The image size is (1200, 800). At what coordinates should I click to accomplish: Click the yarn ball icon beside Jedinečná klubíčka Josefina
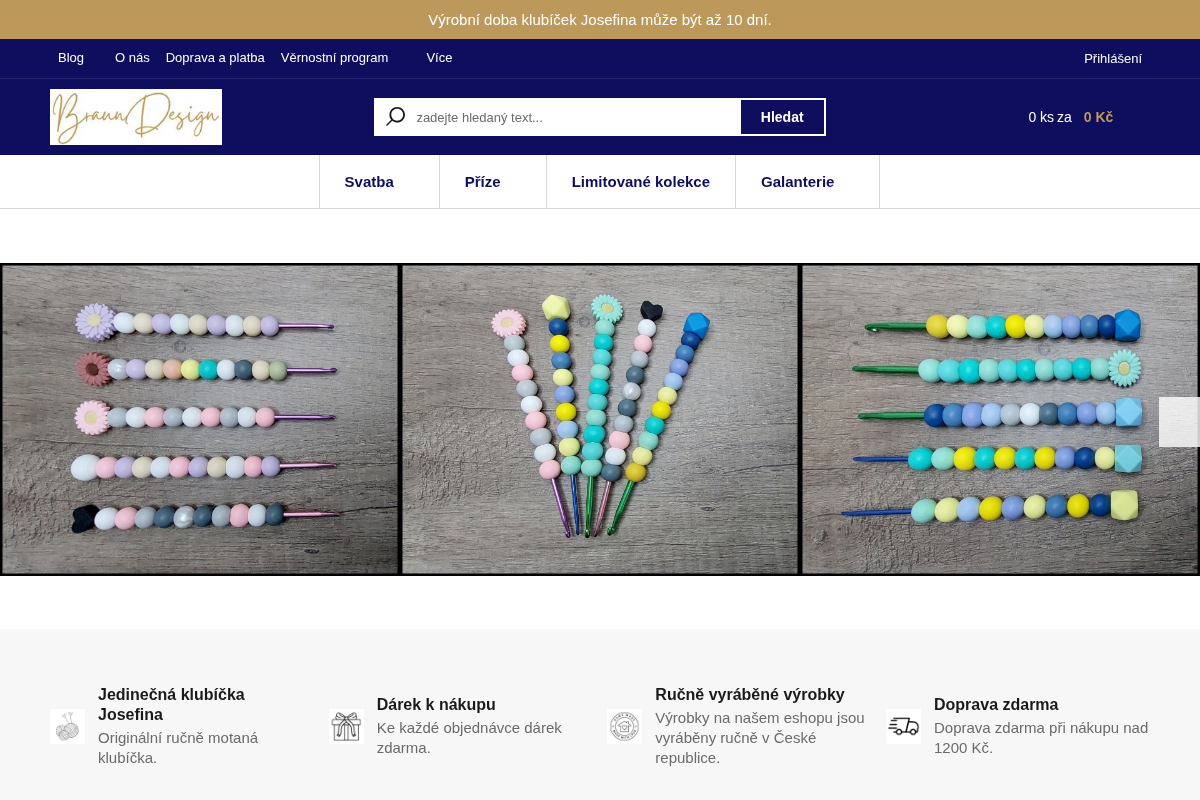pos(67,726)
